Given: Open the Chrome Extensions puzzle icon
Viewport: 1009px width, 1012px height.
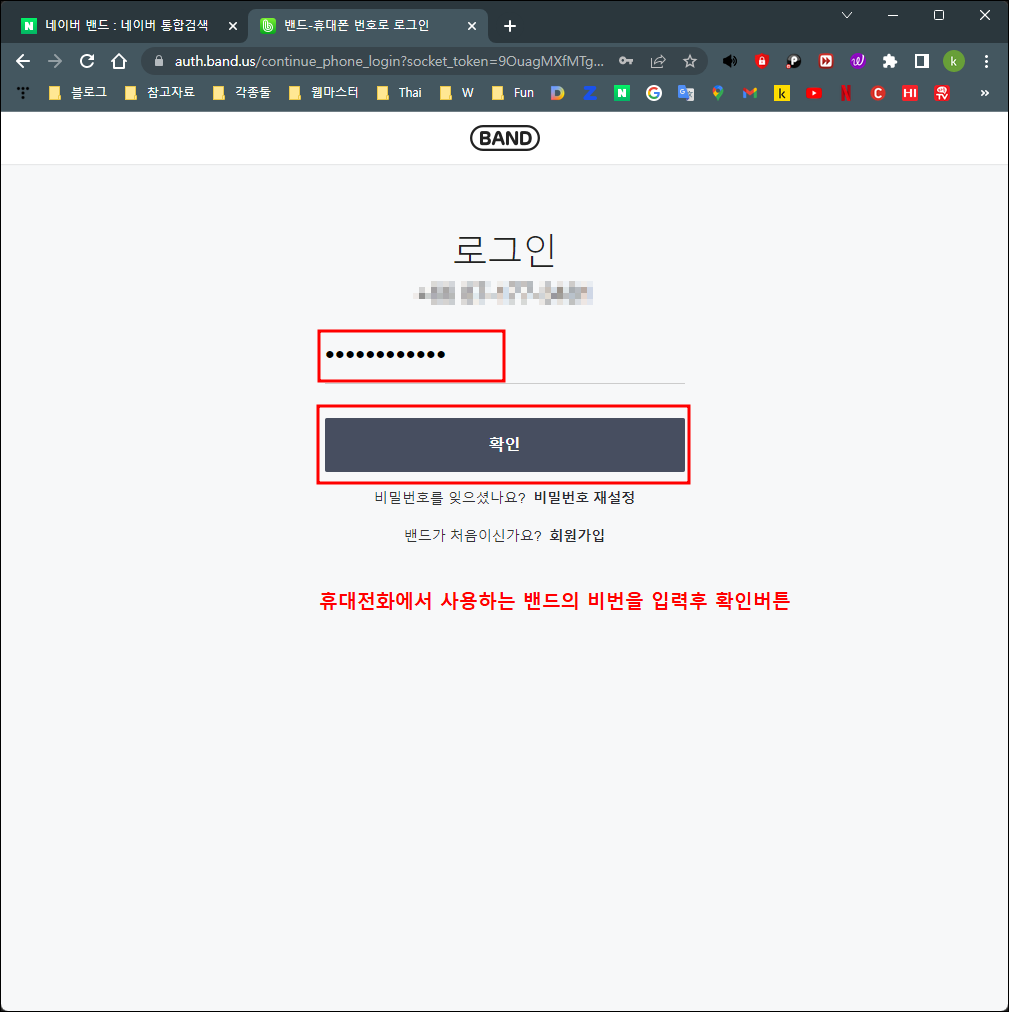Looking at the screenshot, I should tap(889, 60).
